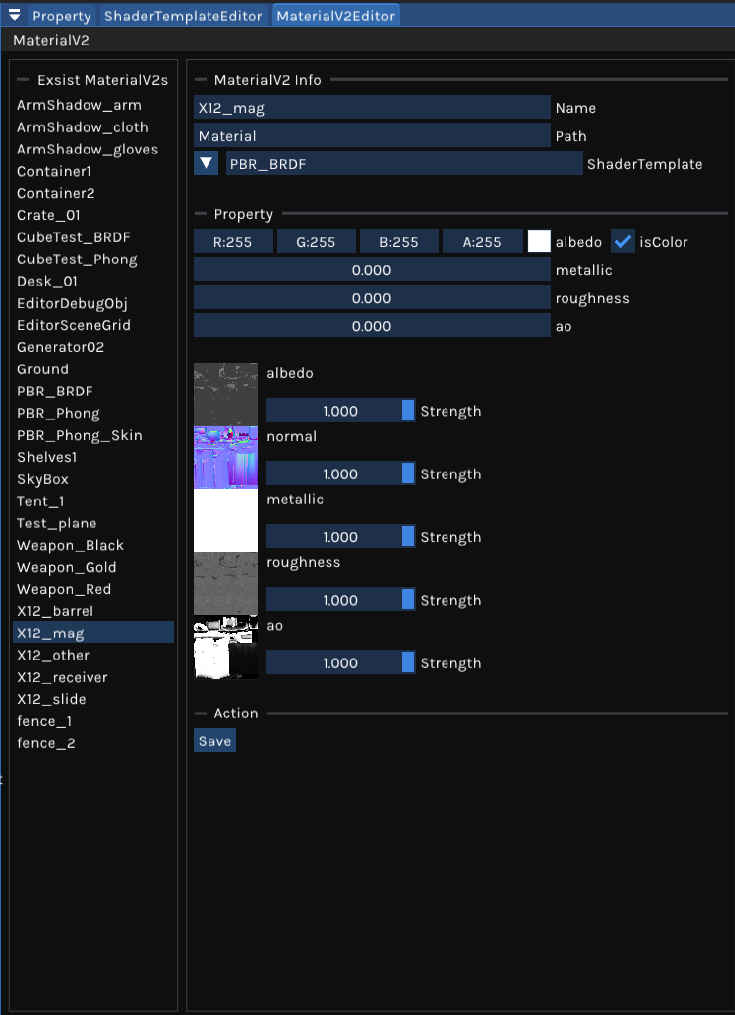This screenshot has height=1015, width=735.
Task: Click the Save button
Action: coord(215,741)
